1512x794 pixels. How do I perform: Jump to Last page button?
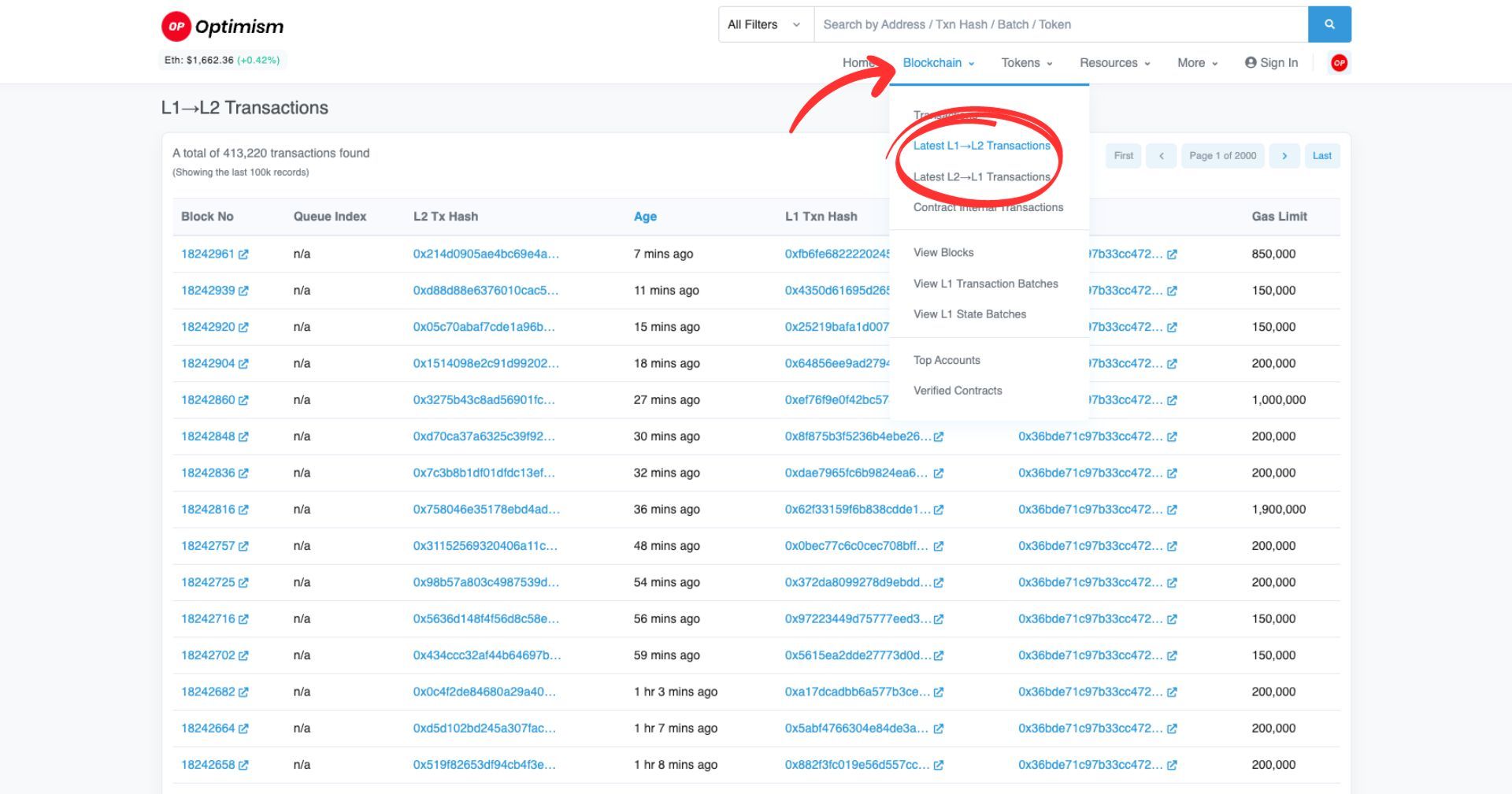coord(1322,156)
